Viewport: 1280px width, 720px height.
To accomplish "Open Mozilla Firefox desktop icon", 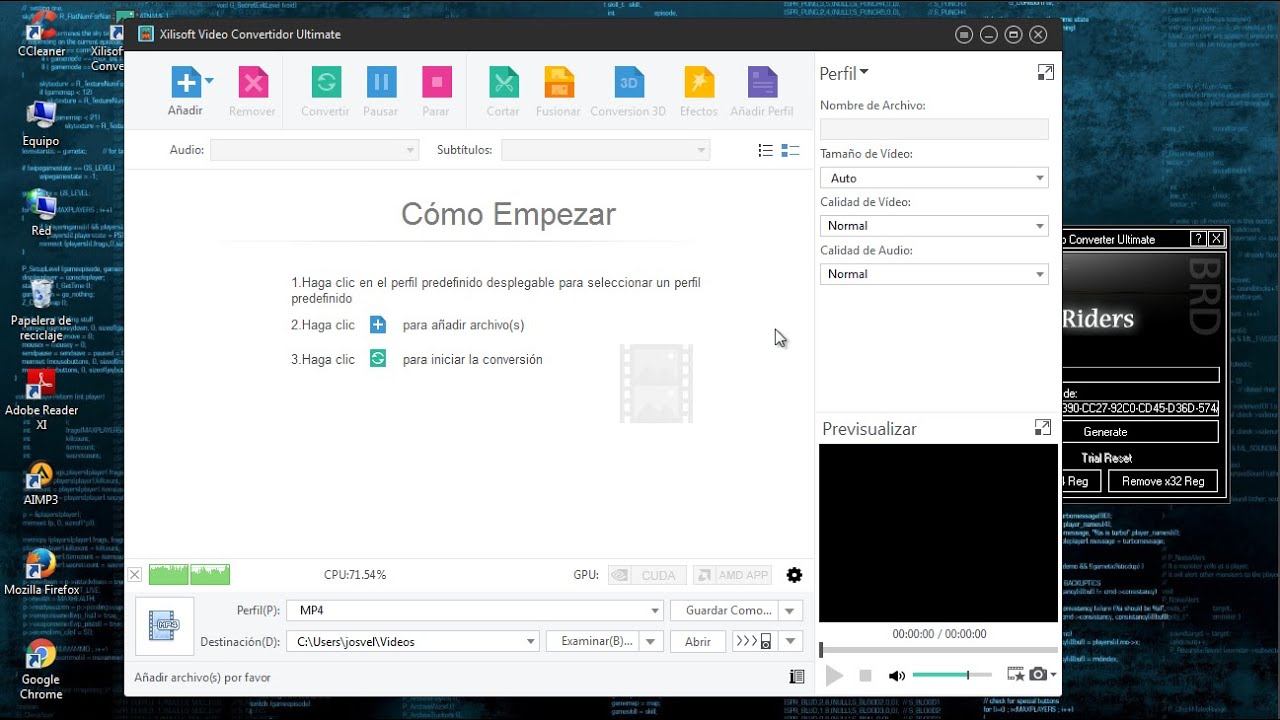I will point(41,572).
